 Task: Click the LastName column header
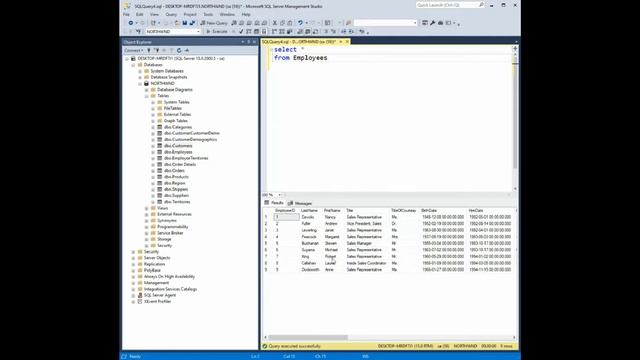[x=309, y=211]
